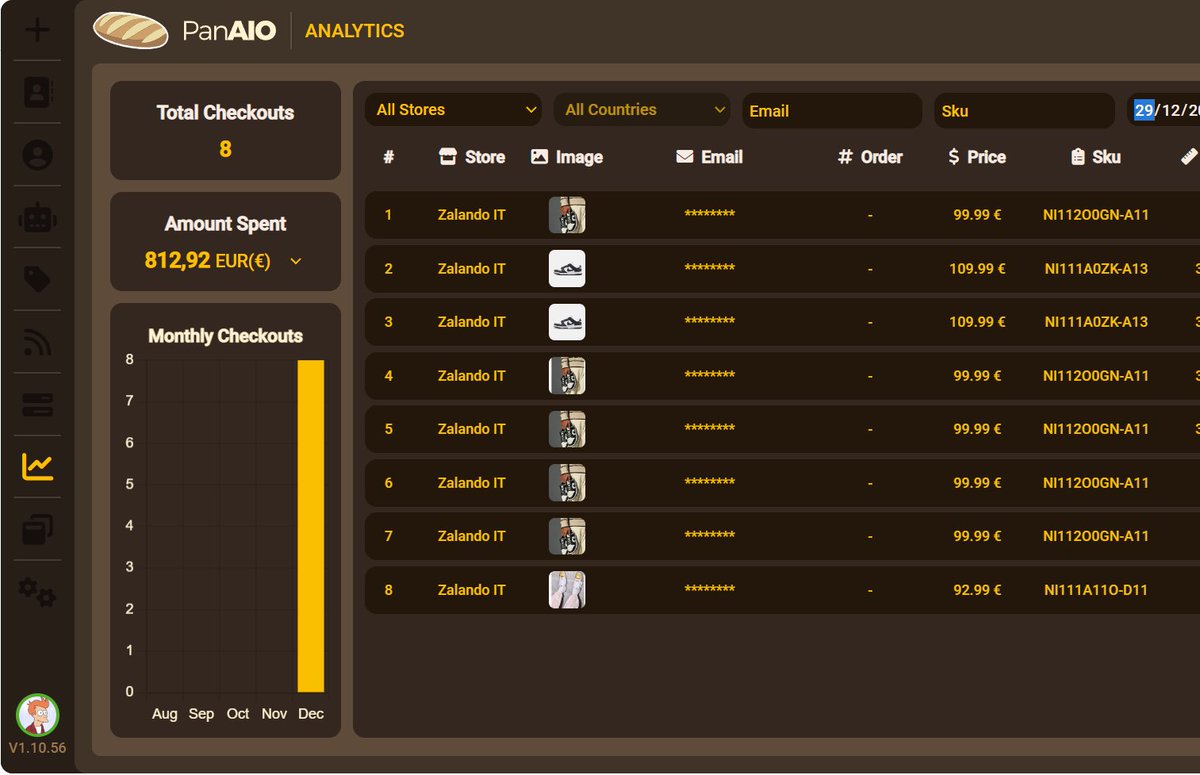
Task: Click Zalando IT in row 1
Action: click(x=472, y=215)
